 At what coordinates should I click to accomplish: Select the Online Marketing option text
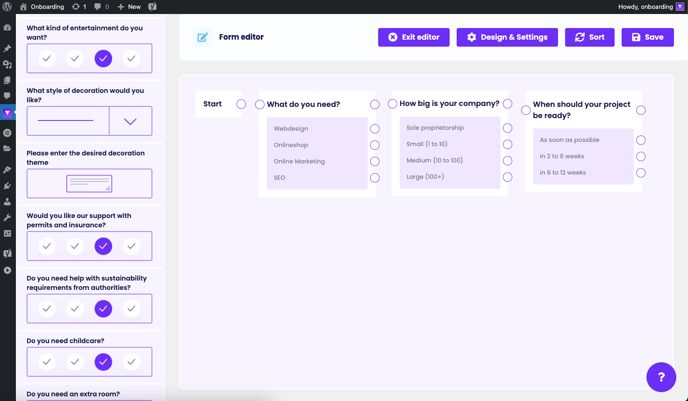point(299,161)
